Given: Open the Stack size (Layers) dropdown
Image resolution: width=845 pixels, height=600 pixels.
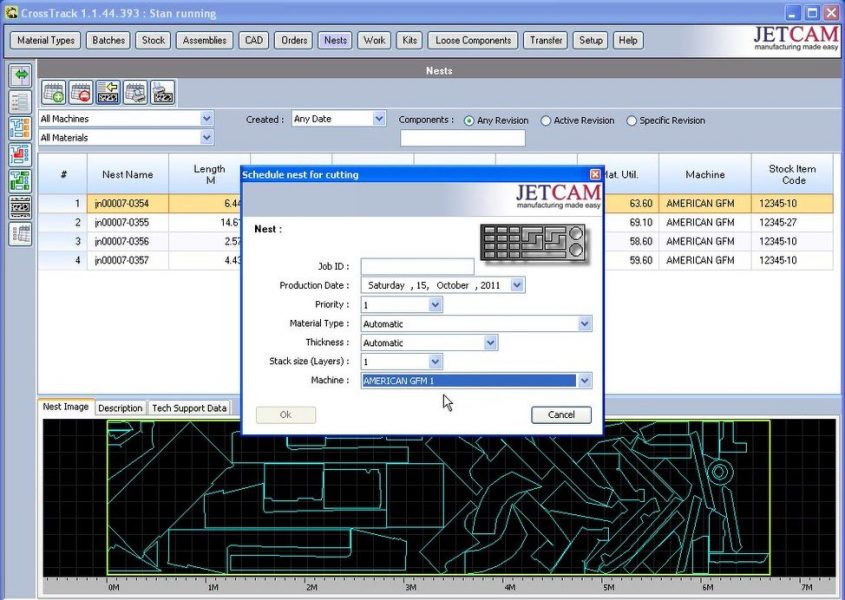Looking at the screenshot, I should click(x=435, y=362).
